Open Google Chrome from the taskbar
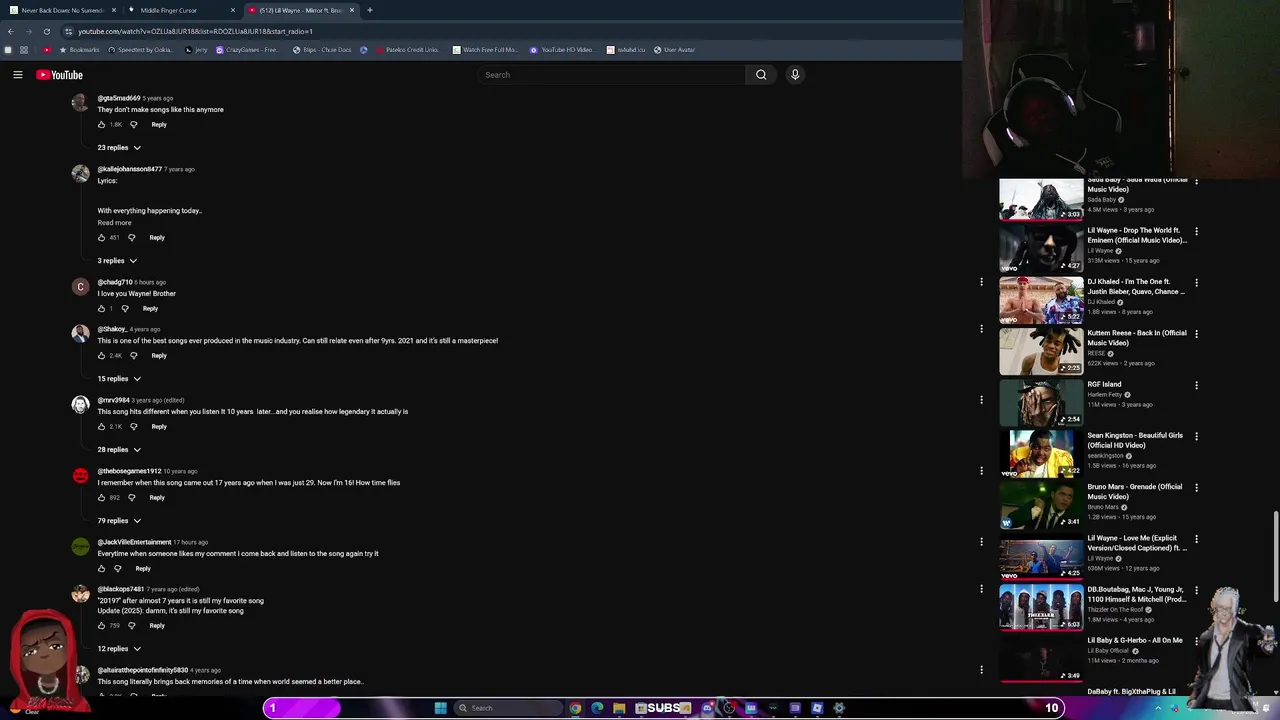The width and height of the screenshot is (1280, 720). click(x=575, y=708)
